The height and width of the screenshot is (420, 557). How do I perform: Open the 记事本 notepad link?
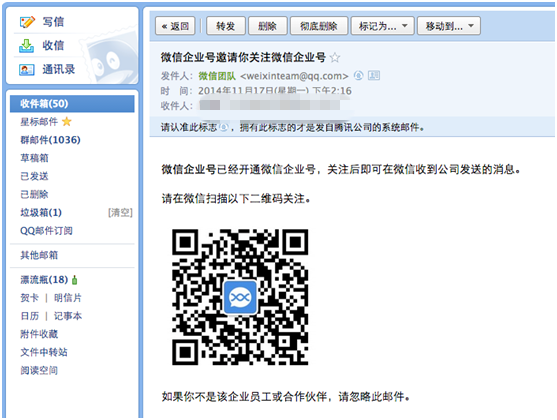[x=68, y=316]
